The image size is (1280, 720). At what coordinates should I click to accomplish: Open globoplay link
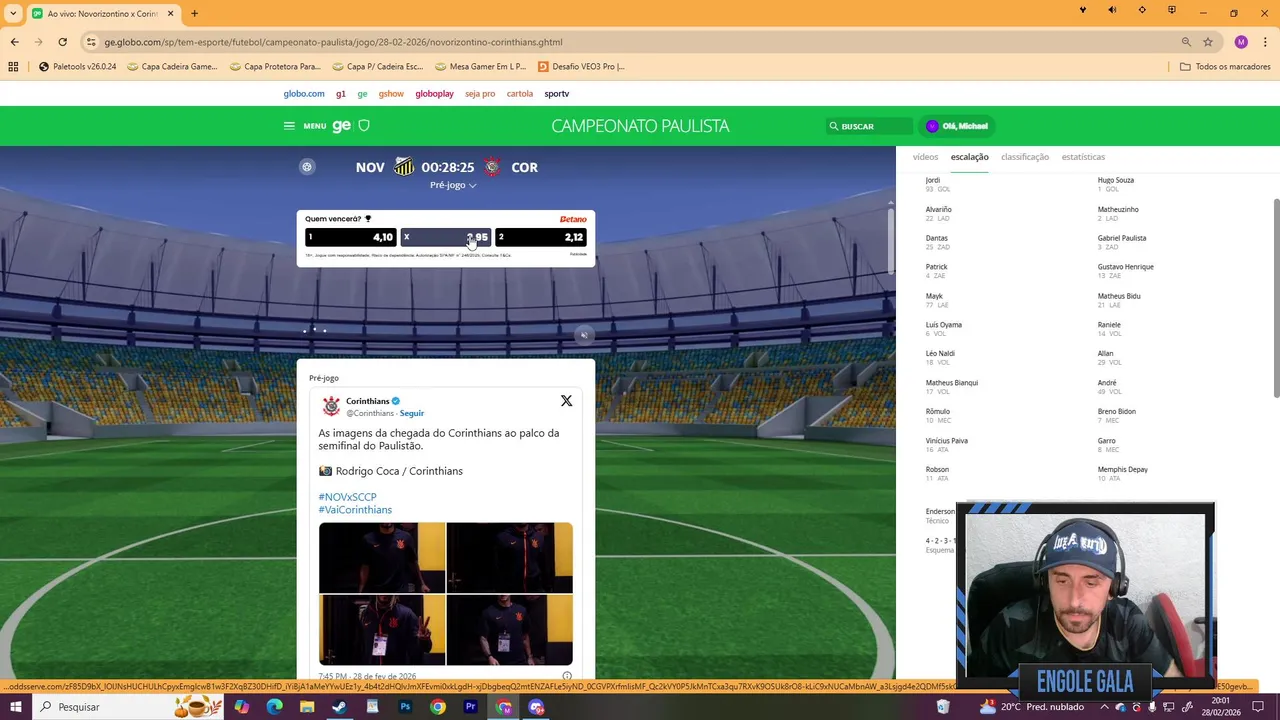[434, 94]
